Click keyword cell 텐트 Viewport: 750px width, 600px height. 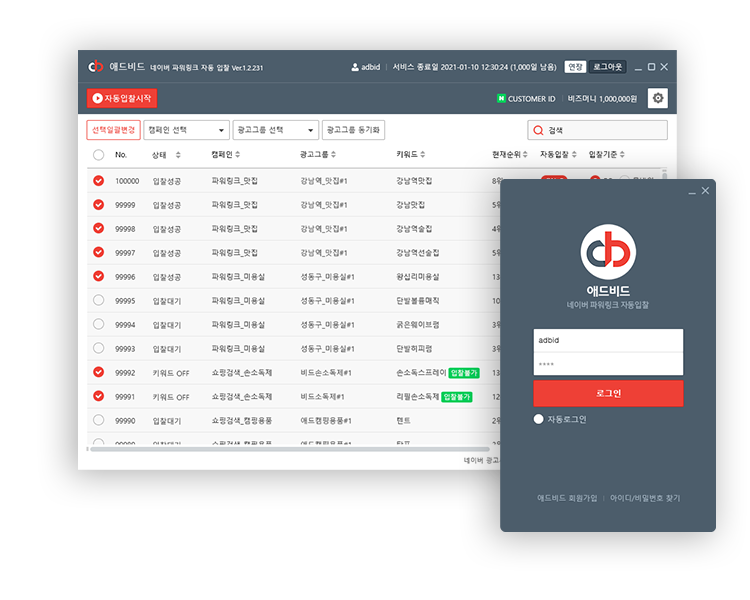pos(403,421)
